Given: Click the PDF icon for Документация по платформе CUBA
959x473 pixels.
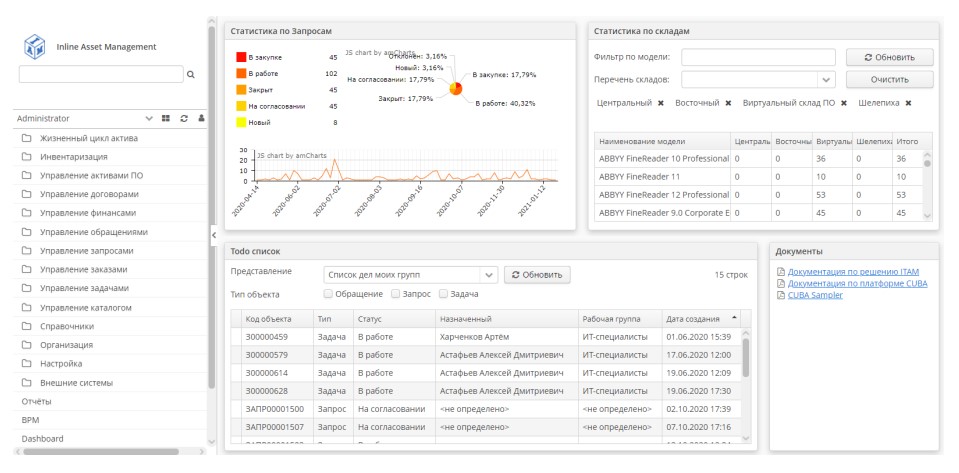Looking at the screenshot, I should 780,284.
